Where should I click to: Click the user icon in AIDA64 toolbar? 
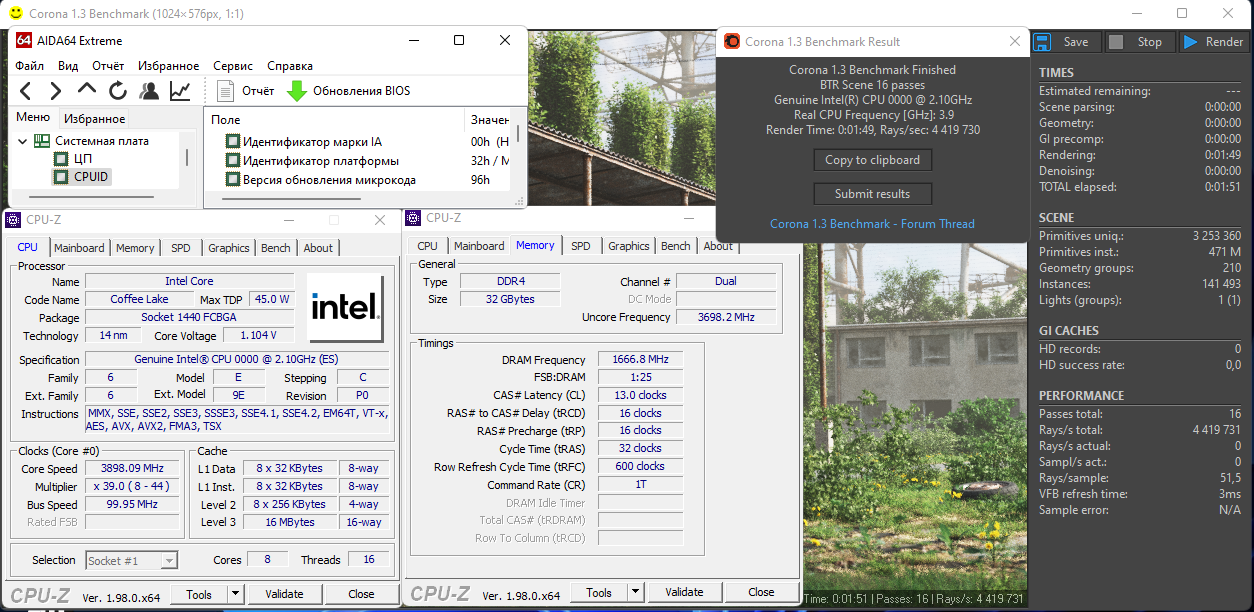click(149, 91)
